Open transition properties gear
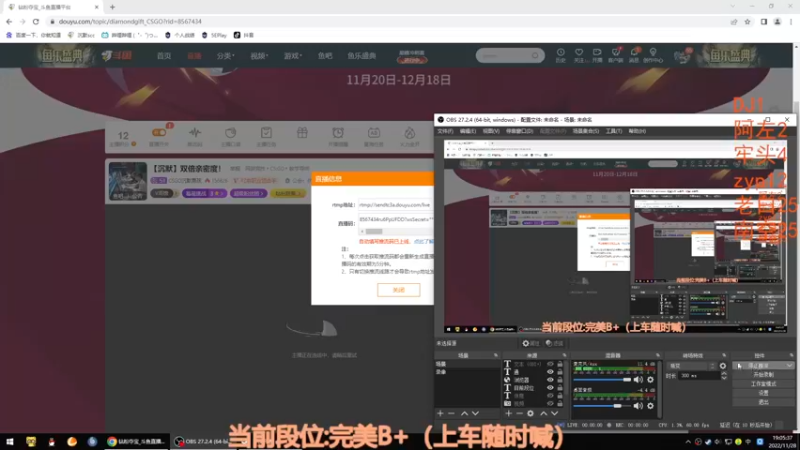Viewport: 800px width, 450px height. 723,366
